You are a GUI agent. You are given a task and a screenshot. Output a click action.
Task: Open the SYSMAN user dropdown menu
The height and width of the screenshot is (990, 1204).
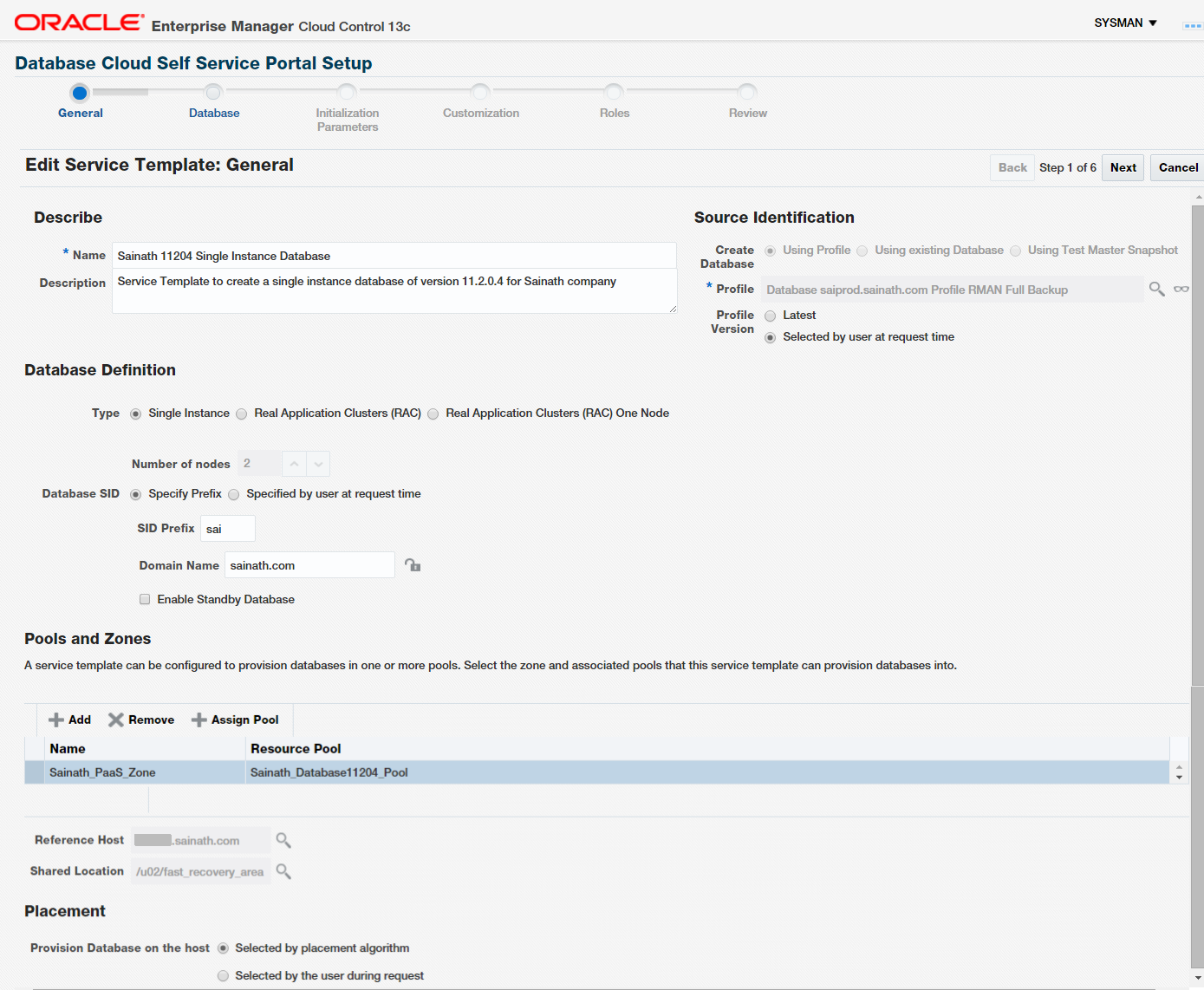(1125, 23)
